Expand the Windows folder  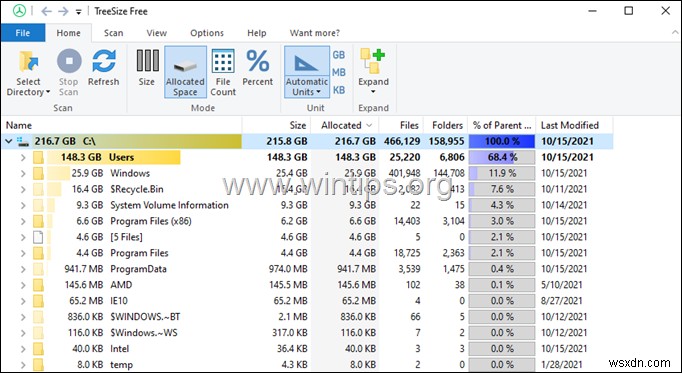pos(23,173)
